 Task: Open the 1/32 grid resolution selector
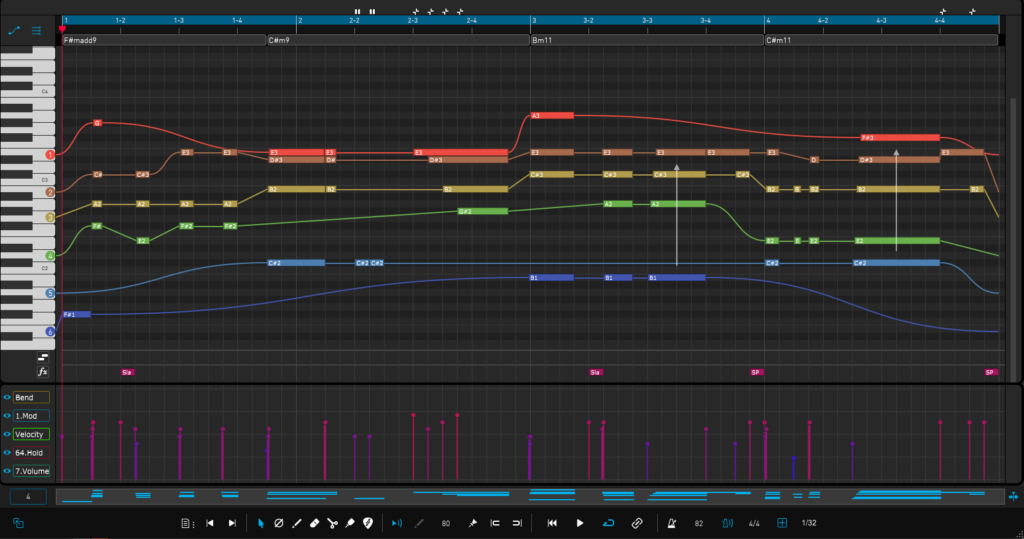pos(808,523)
